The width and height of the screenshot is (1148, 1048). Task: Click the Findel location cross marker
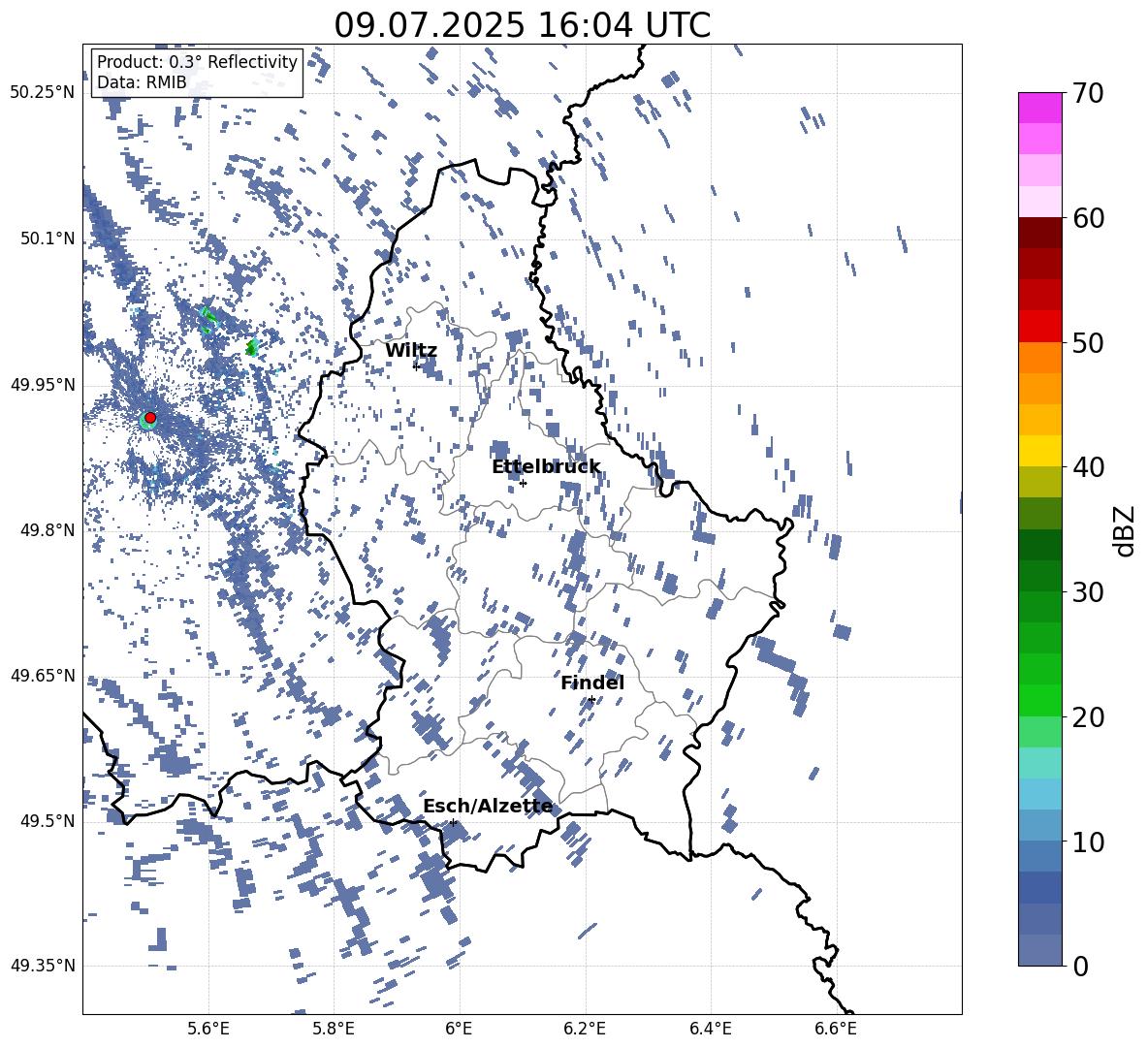point(590,700)
